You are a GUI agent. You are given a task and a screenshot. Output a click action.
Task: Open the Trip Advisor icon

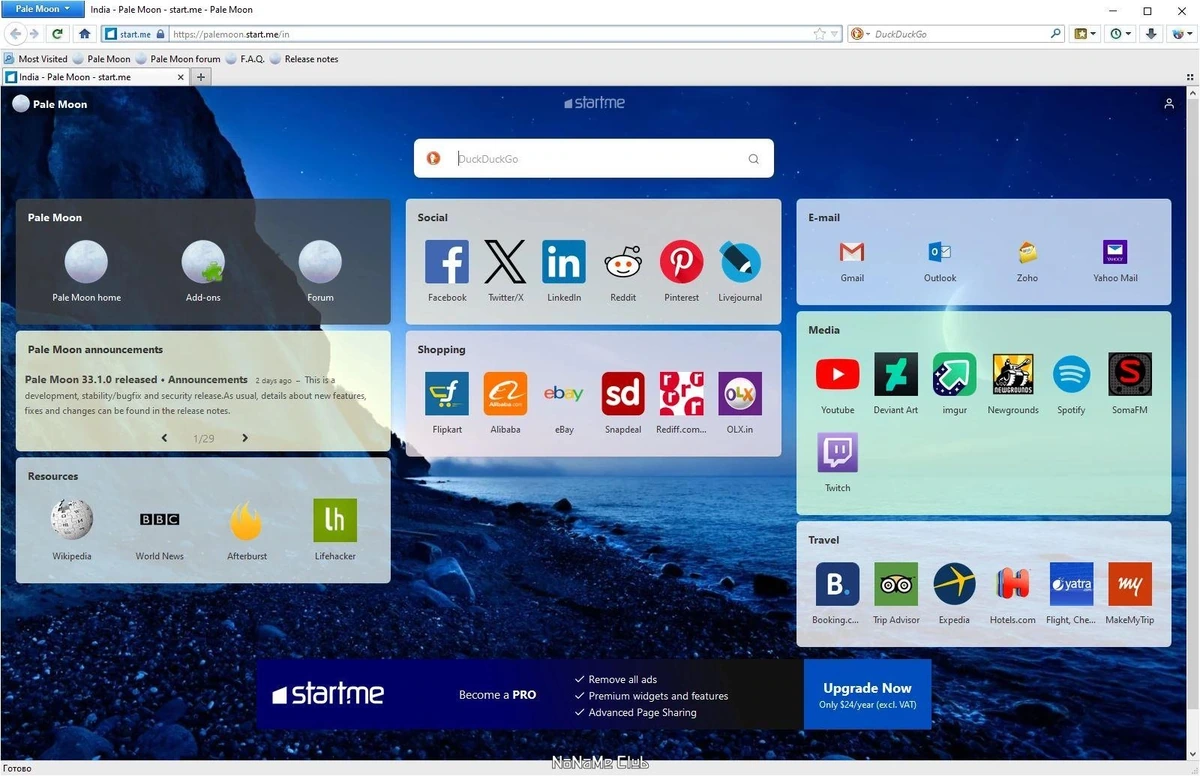[x=896, y=584]
